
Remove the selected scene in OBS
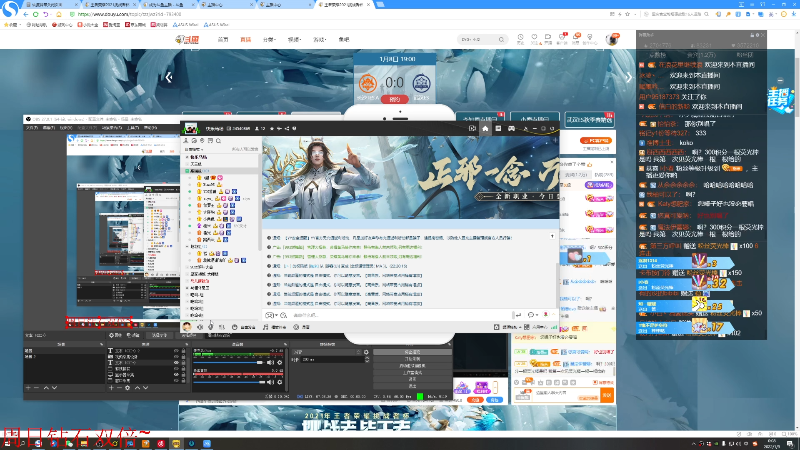(x=36, y=388)
